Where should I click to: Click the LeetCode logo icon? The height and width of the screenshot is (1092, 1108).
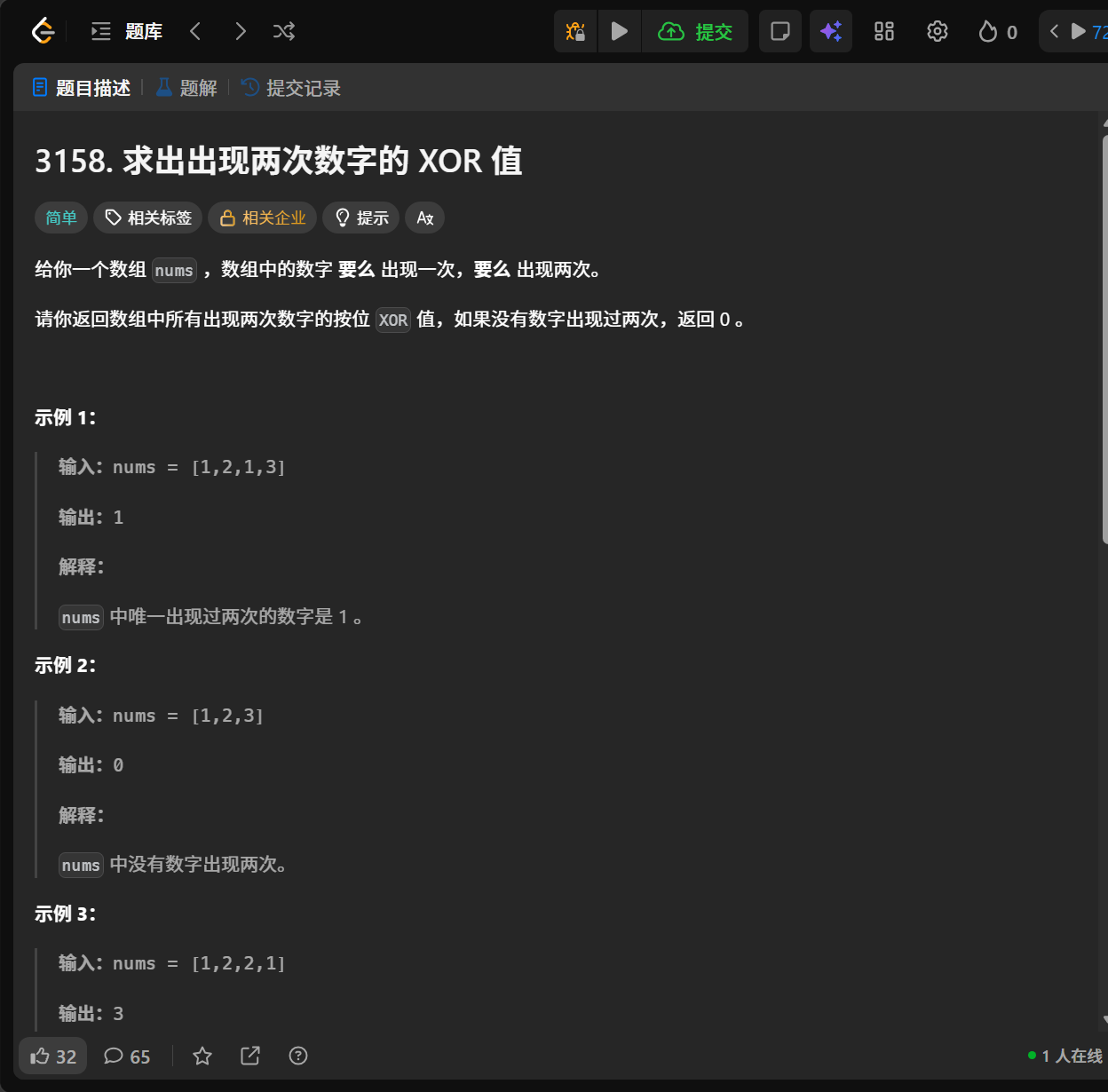tap(43, 32)
